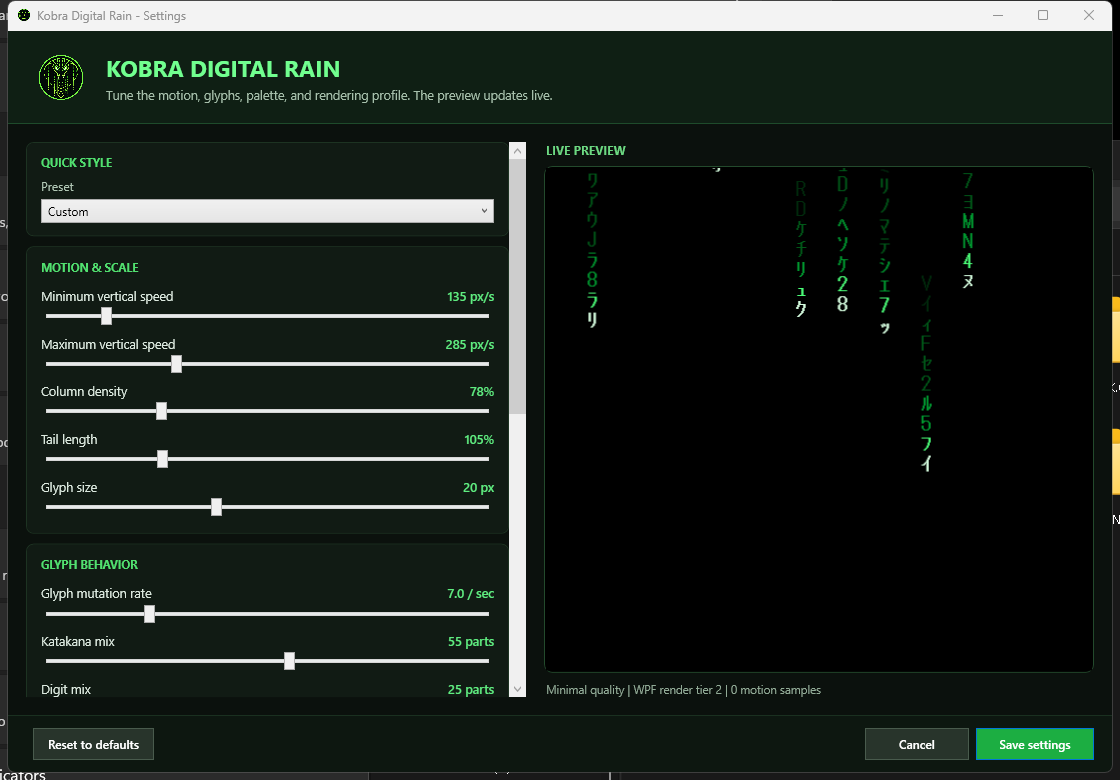This screenshot has width=1120, height=780.
Task: Click the Glyph mutation rate slider thumb
Action: point(149,614)
